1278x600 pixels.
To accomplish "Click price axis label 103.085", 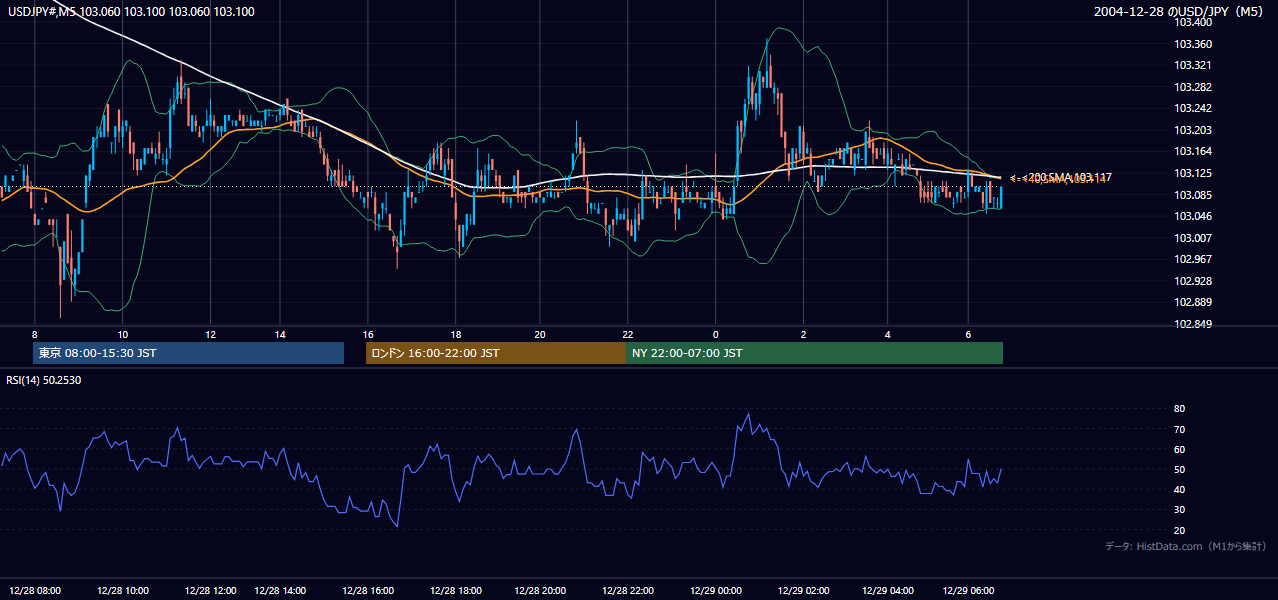I will pyautogui.click(x=1193, y=195).
